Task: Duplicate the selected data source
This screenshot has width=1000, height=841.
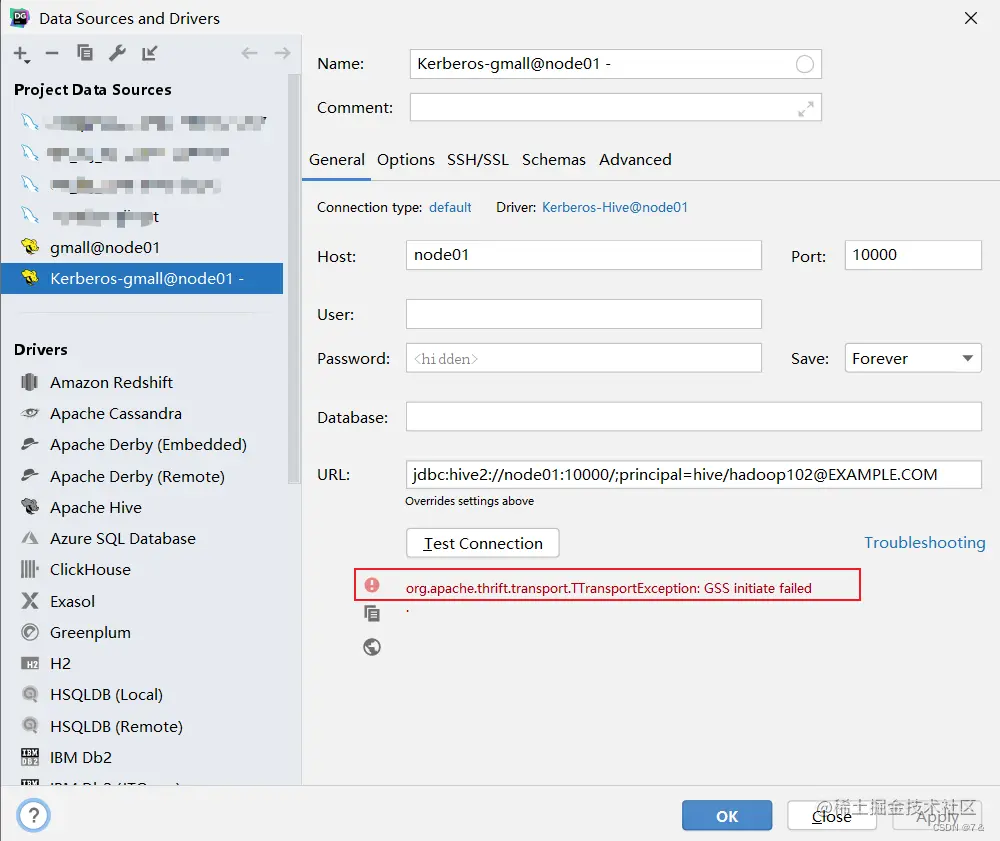Action: click(x=85, y=53)
